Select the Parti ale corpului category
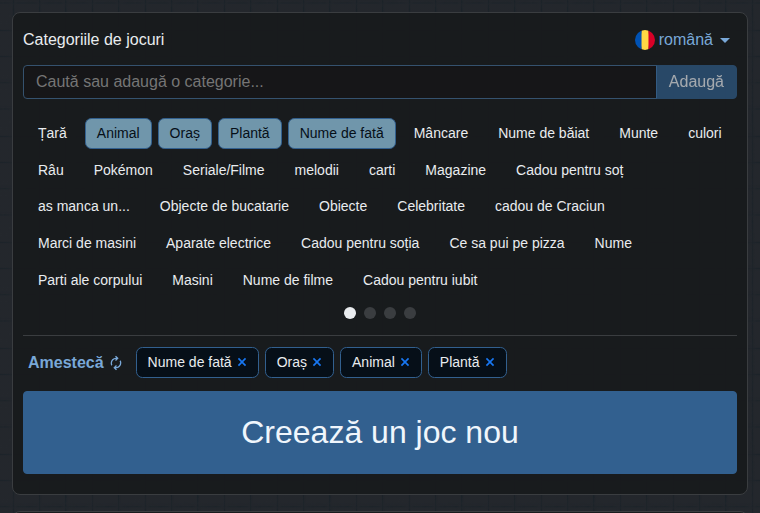Image resolution: width=760 pixels, height=513 pixels. pyautogui.click(x=90, y=280)
